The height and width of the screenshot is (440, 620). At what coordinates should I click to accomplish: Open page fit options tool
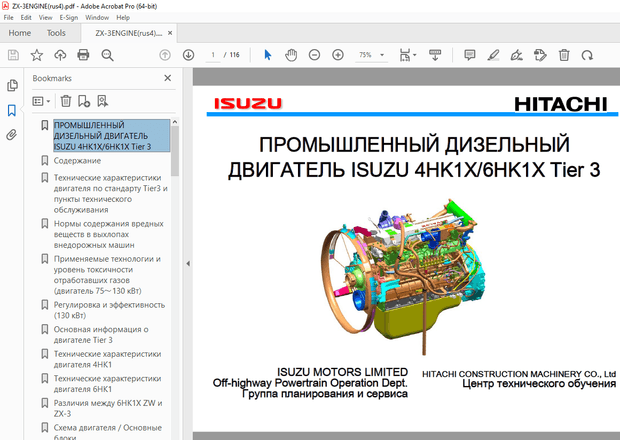[x=407, y=55]
